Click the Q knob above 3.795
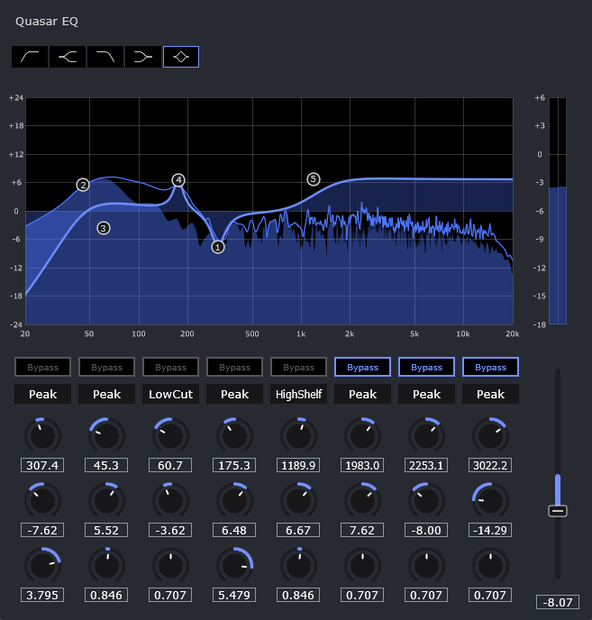592x620 pixels. (43, 565)
